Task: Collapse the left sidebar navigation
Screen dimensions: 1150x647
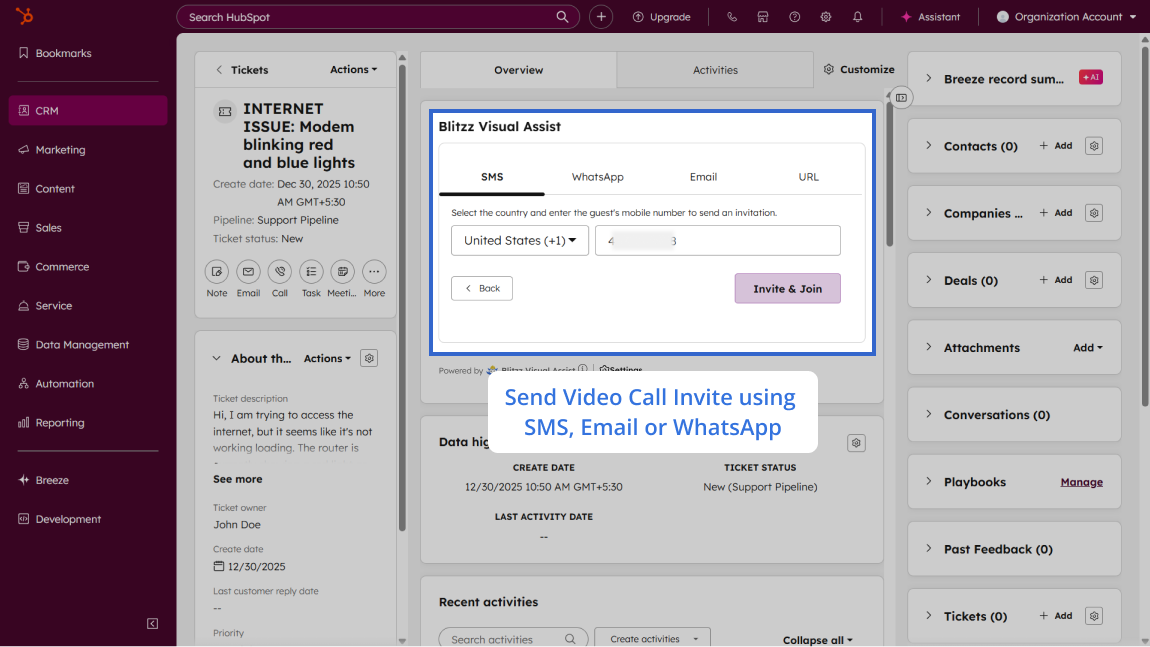Action: click(152, 624)
